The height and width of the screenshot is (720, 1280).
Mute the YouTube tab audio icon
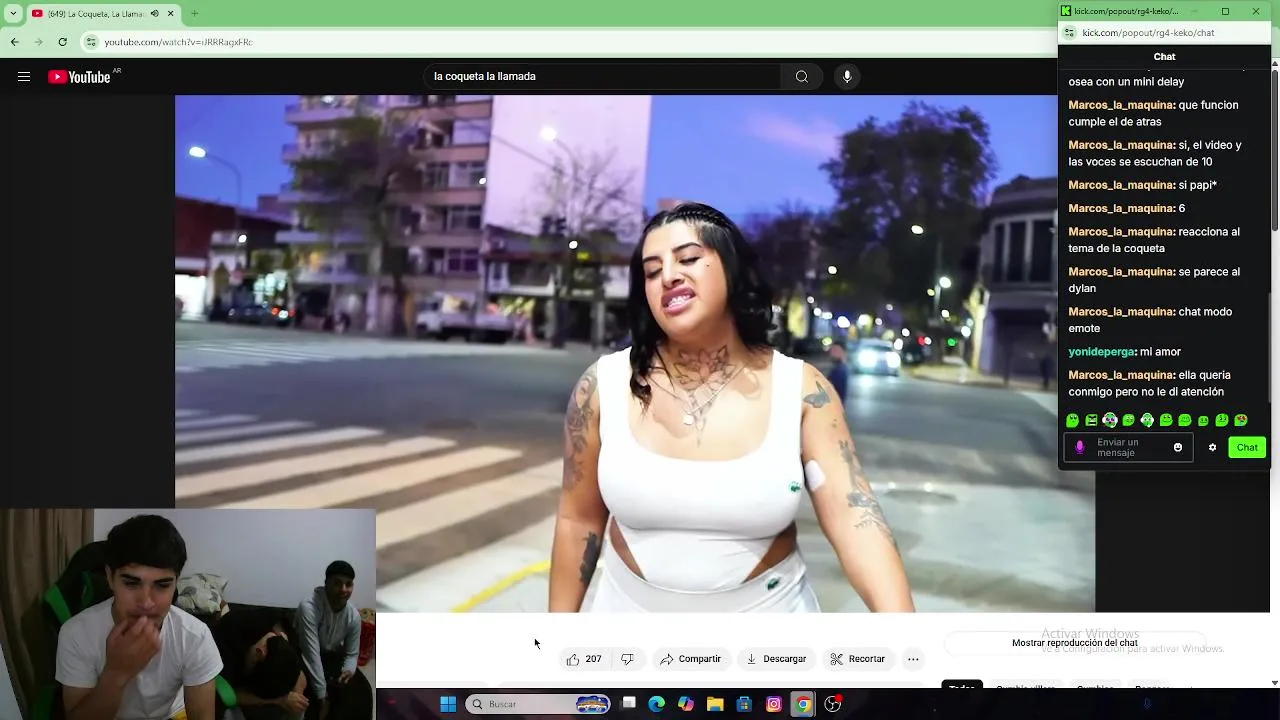[154, 13]
